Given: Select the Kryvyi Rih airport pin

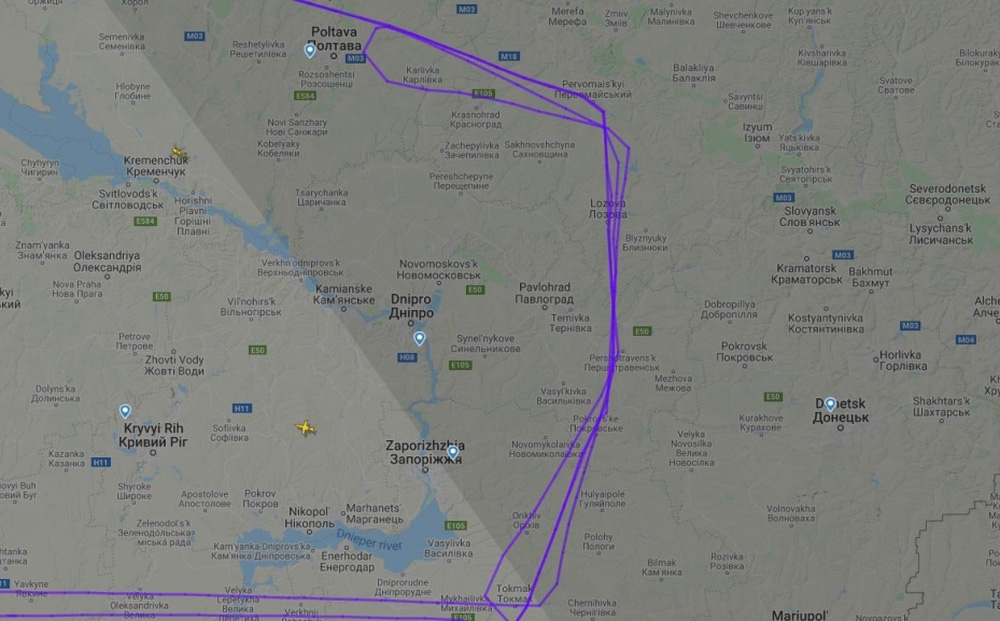Looking at the screenshot, I should tap(125, 411).
